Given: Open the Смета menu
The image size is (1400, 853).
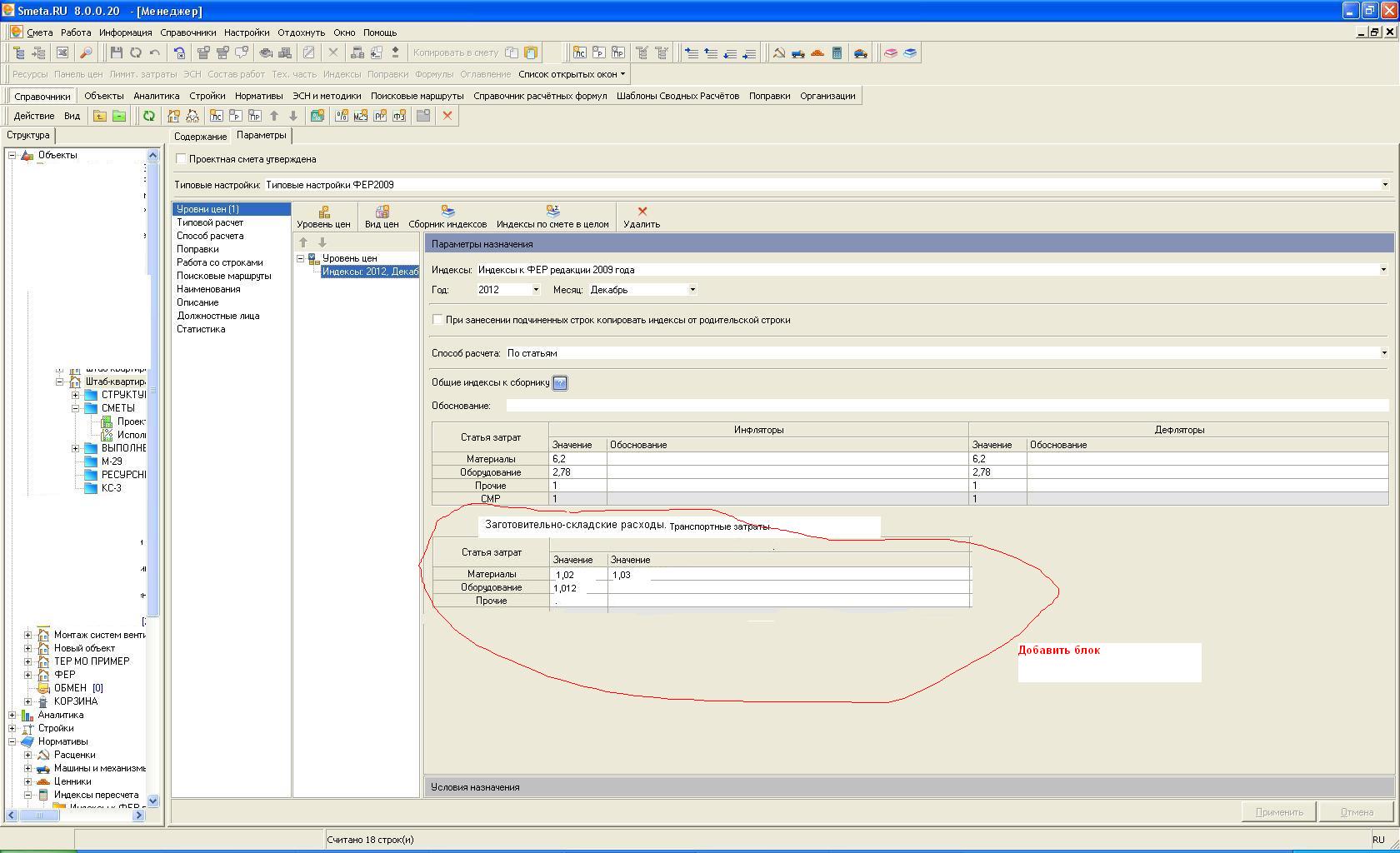Looking at the screenshot, I should click(x=39, y=32).
